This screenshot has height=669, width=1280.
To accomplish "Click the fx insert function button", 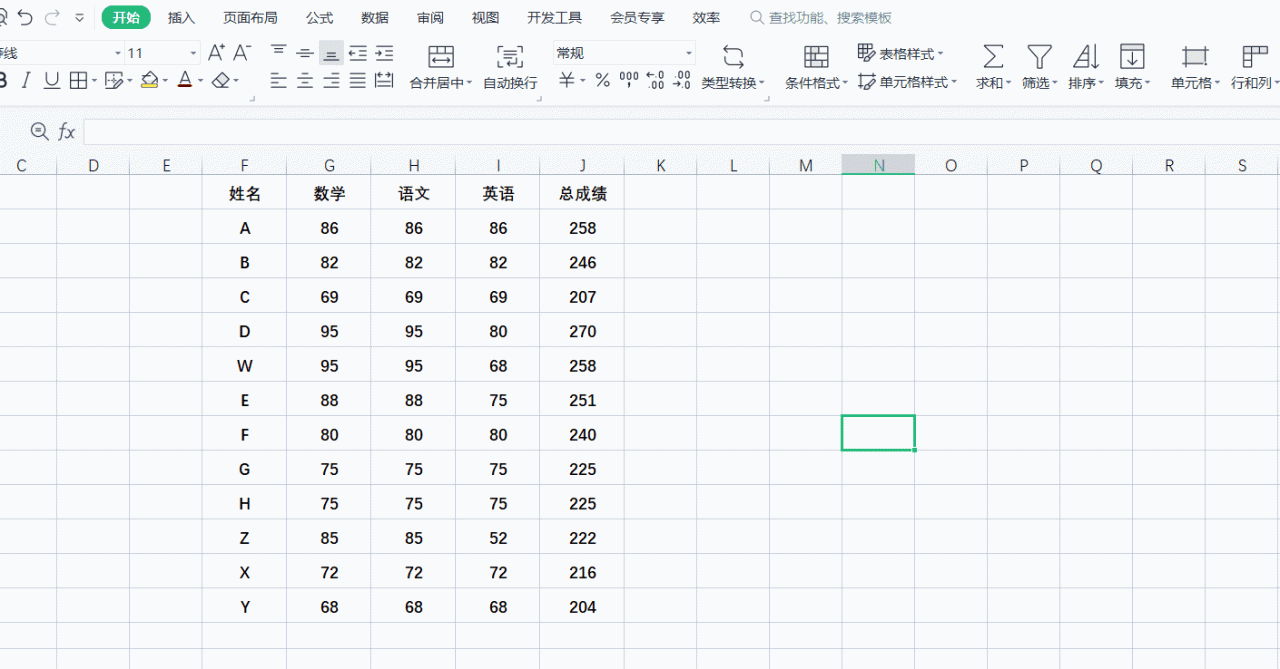I will (67, 131).
